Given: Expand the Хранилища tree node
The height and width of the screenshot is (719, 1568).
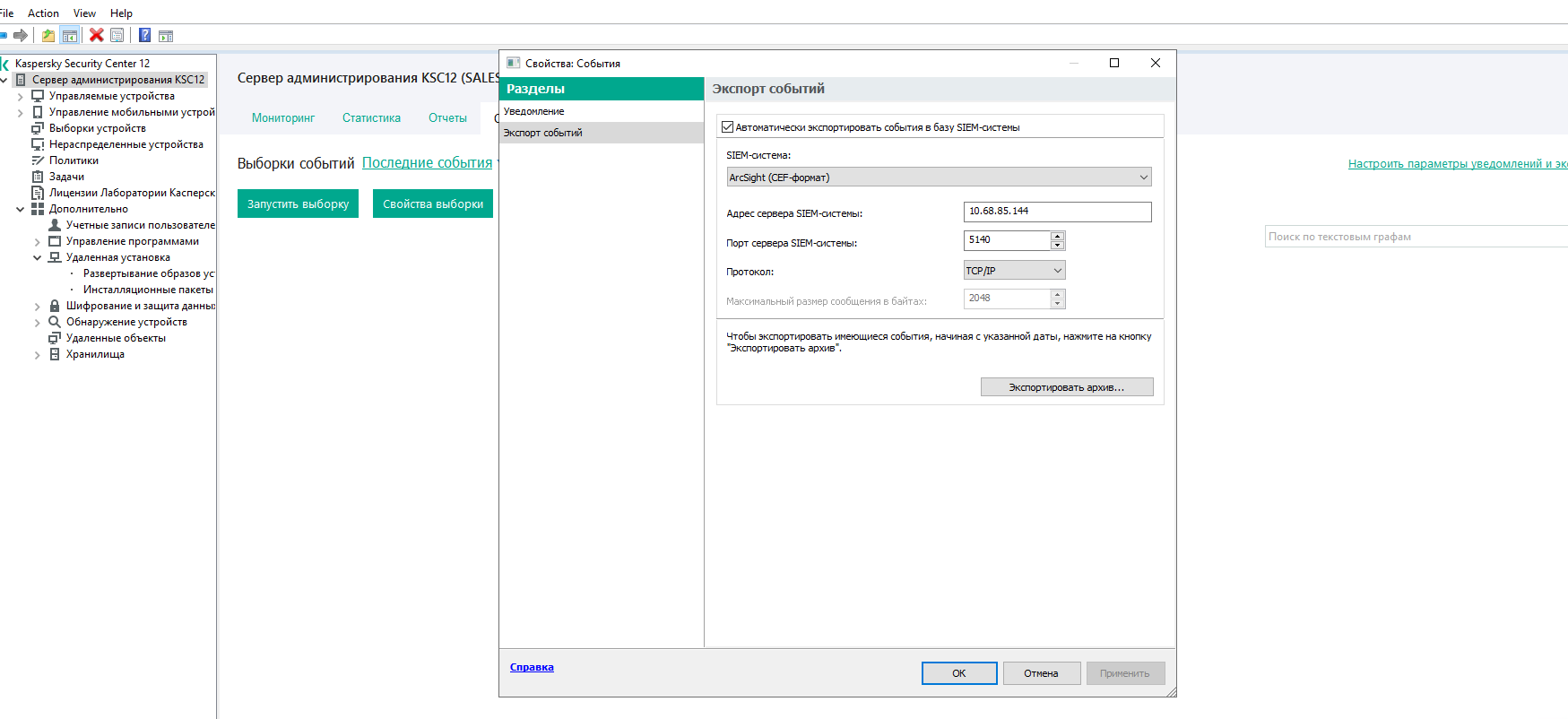Looking at the screenshot, I should [38, 354].
